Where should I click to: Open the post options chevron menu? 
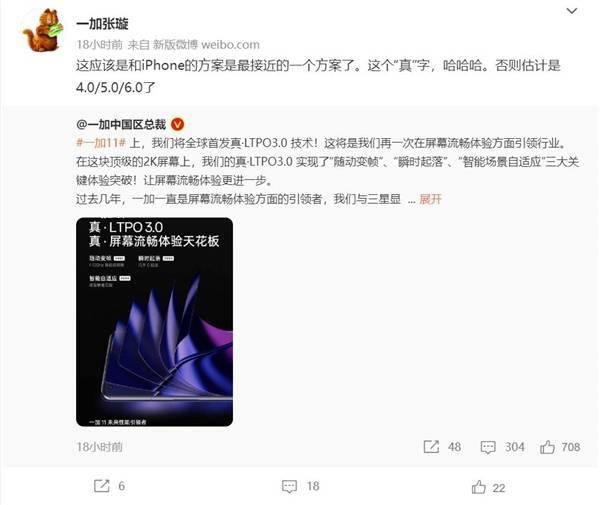click(572, 11)
